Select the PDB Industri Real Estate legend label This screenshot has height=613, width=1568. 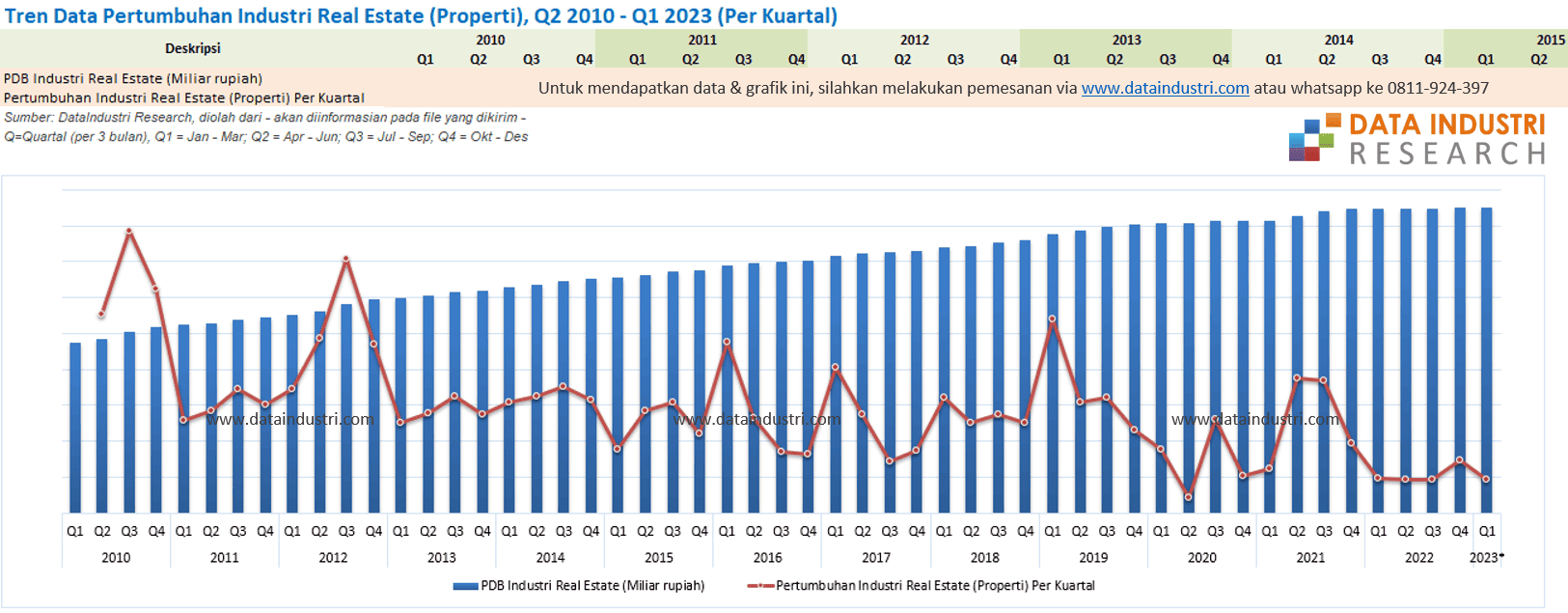click(592, 586)
